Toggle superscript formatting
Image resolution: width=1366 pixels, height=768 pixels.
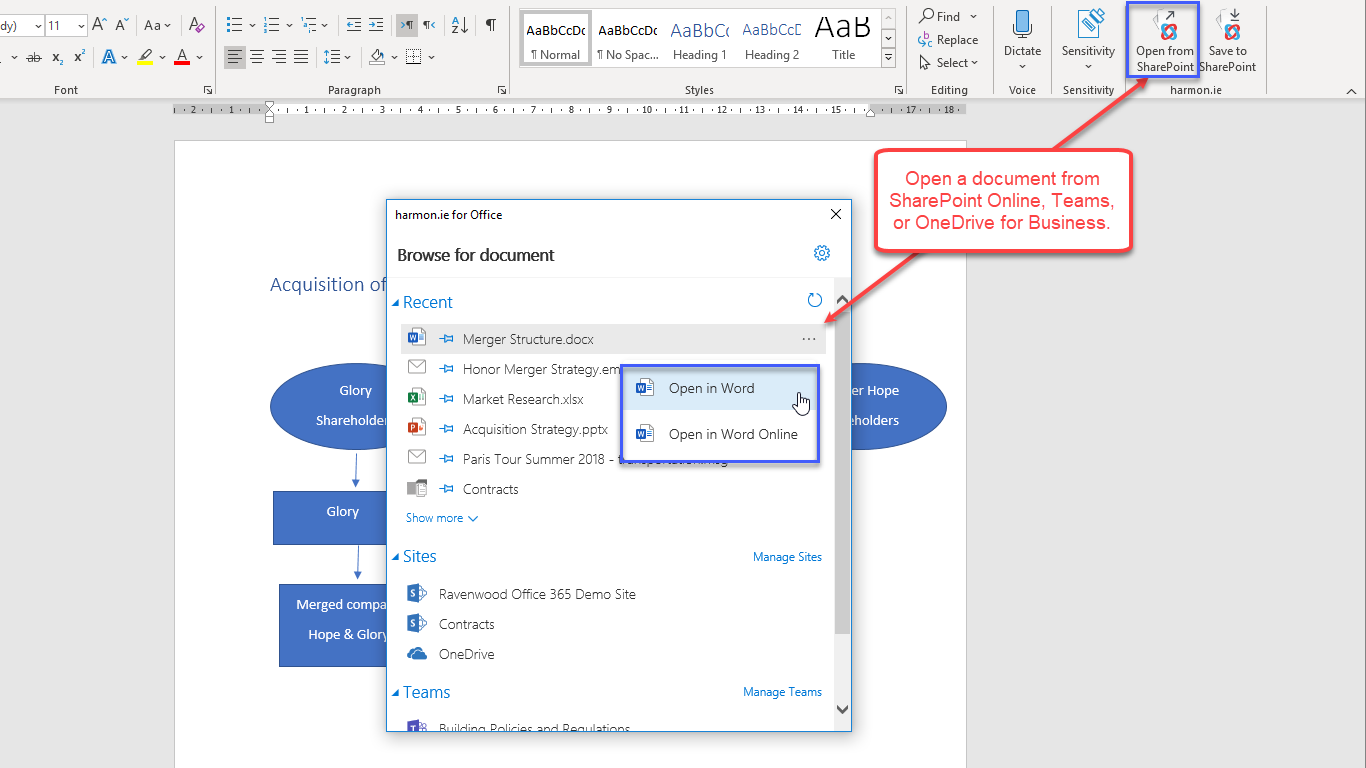[x=80, y=58]
